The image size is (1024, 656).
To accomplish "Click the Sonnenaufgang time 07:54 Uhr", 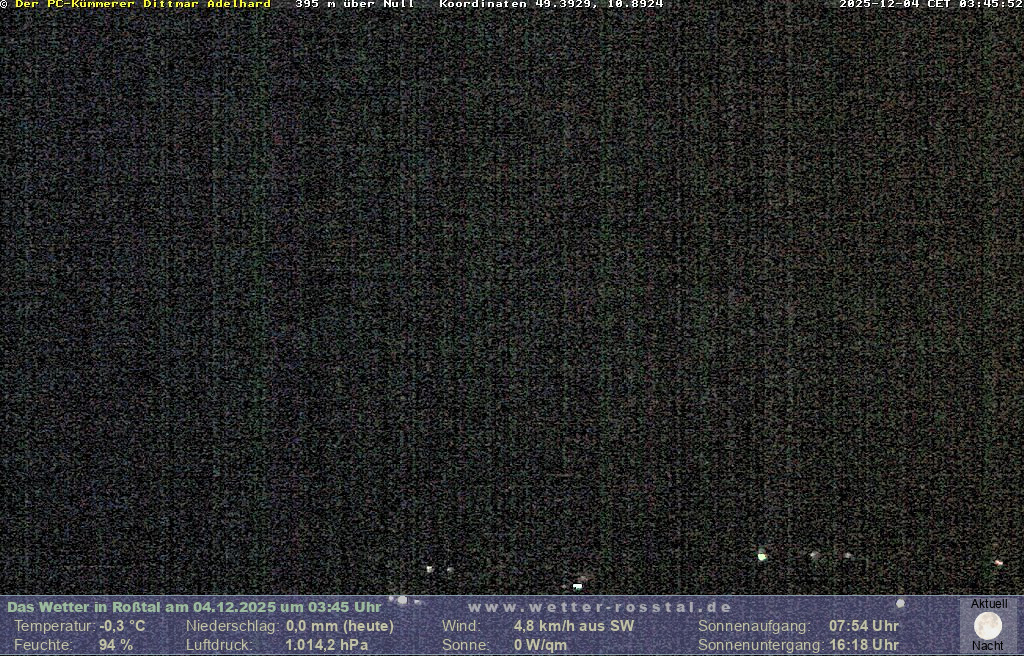I will (x=863, y=626).
